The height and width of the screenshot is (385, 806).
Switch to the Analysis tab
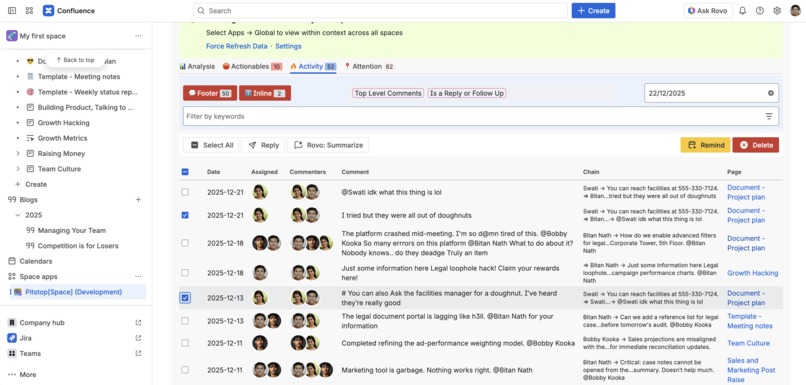(x=197, y=66)
